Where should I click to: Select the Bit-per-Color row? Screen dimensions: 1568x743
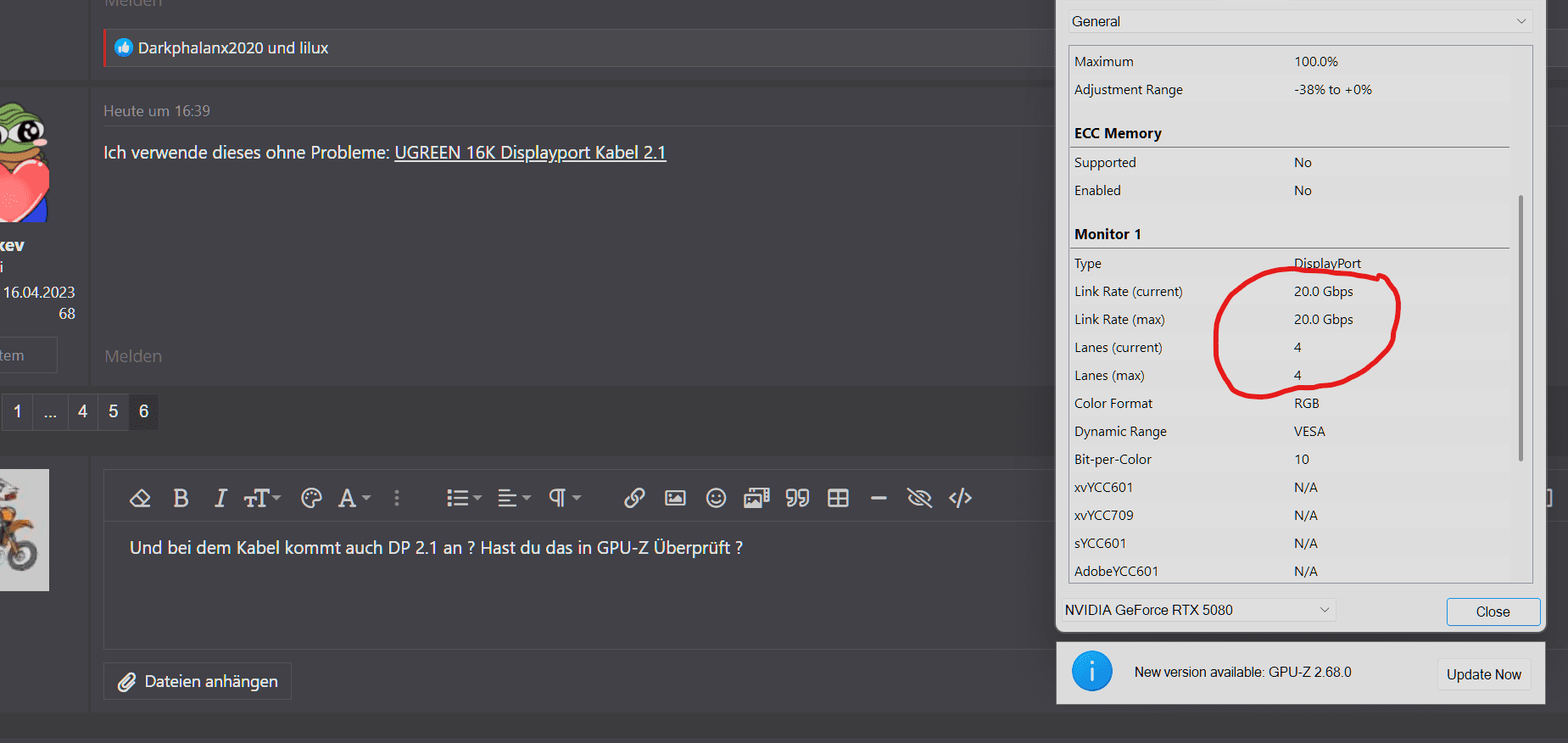[x=1289, y=459]
